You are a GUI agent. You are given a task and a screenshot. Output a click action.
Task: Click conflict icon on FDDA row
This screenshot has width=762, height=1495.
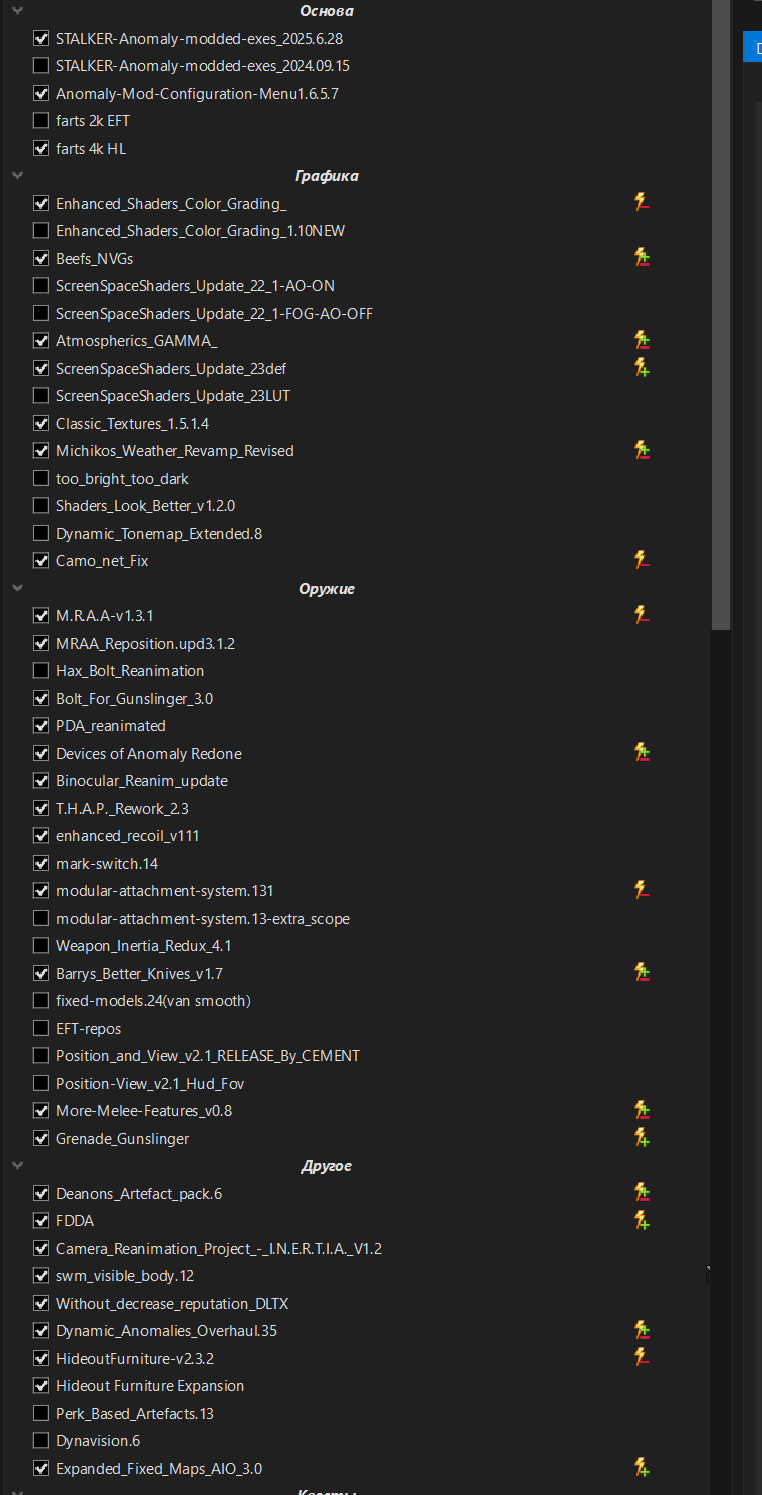coord(642,1221)
